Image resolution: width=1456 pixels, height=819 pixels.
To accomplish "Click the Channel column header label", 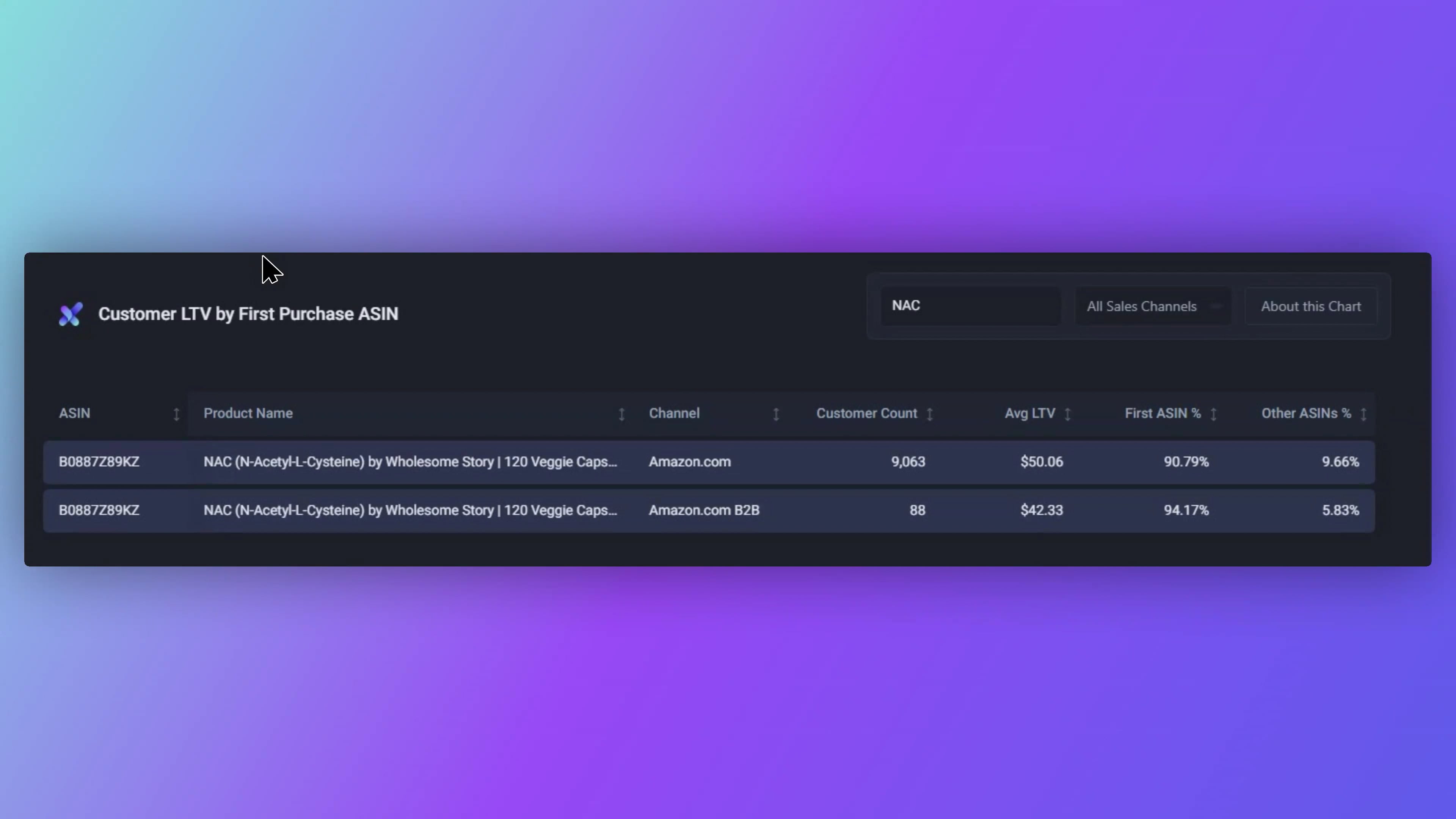I will pos(674,413).
